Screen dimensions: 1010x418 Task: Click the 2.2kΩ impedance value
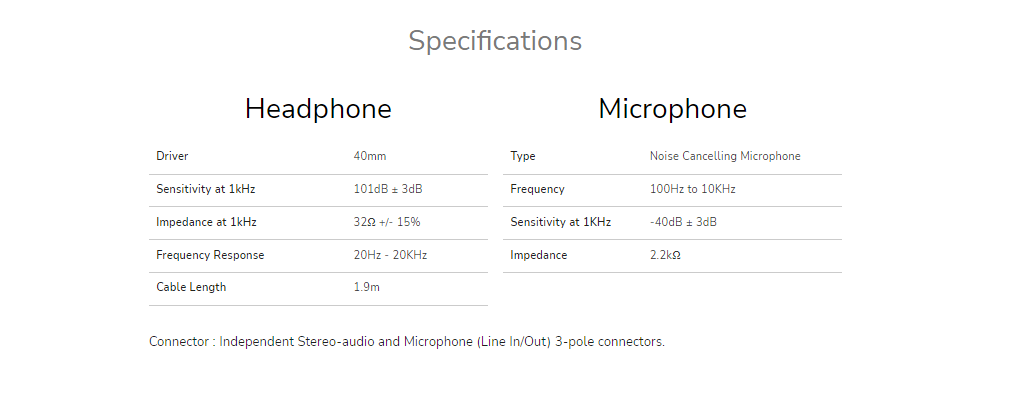click(665, 255)
